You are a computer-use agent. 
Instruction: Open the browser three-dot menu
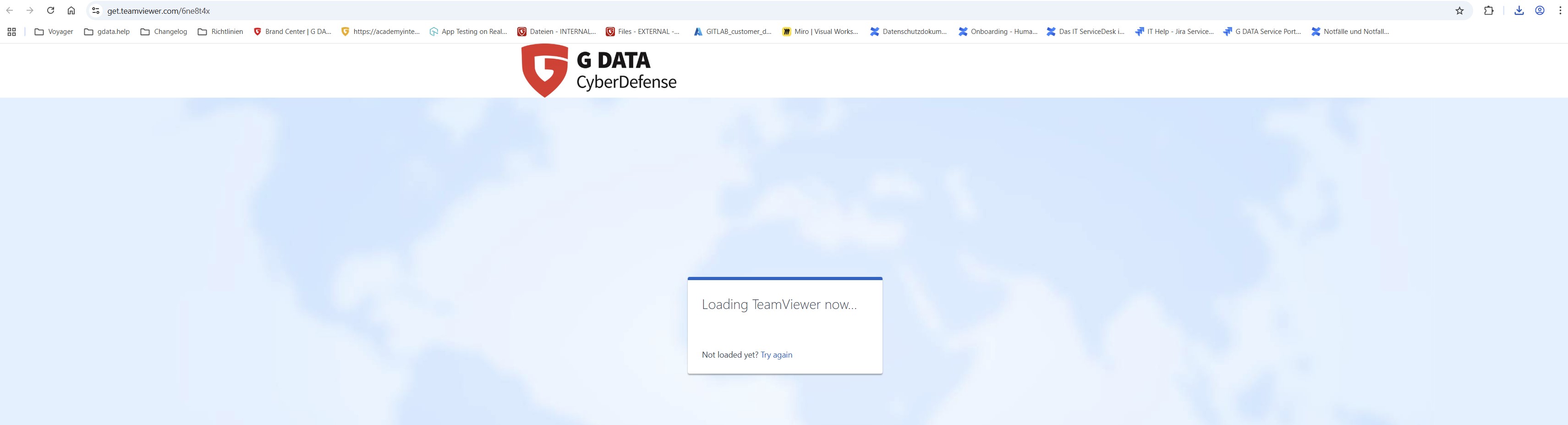pyautogui.click(x=1560, y=11)
